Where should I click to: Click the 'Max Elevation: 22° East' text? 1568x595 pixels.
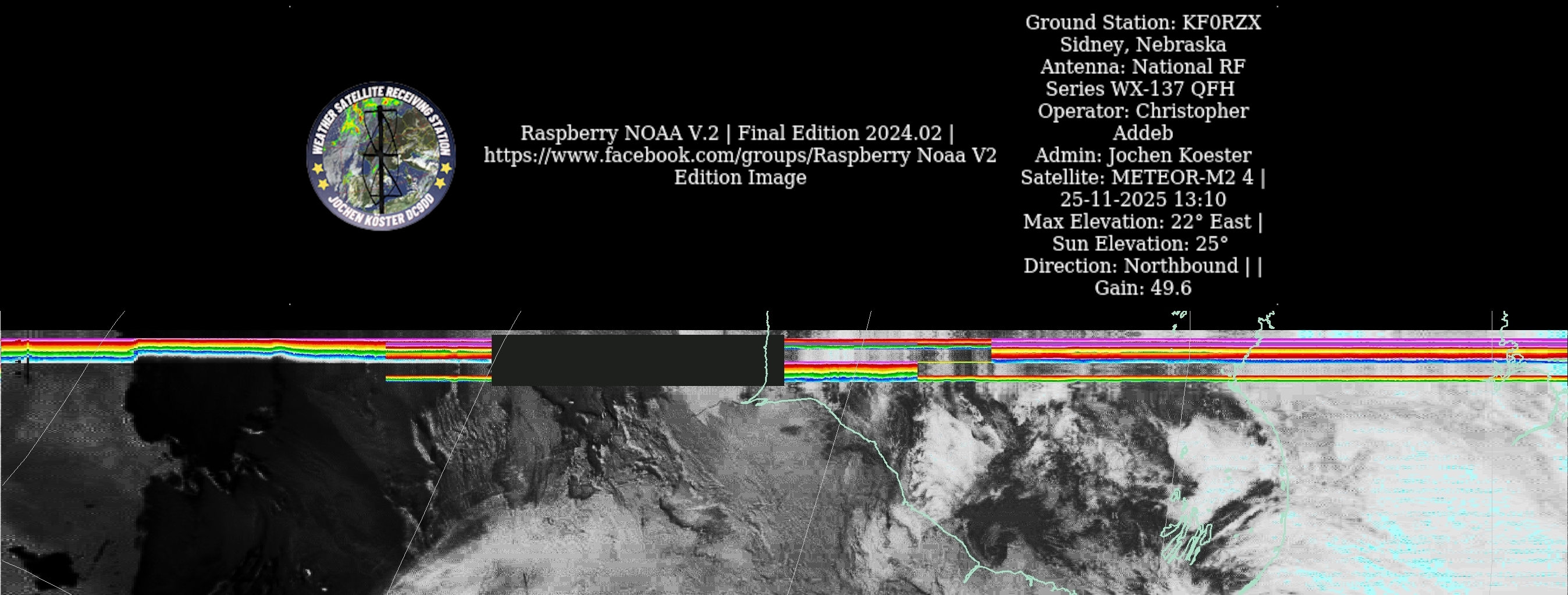1136,222
